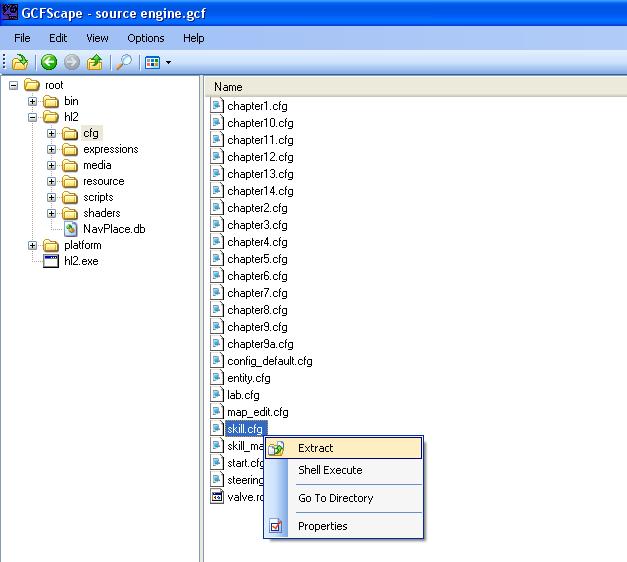Click the chapter1.cfg file icon

pos(217,106)
